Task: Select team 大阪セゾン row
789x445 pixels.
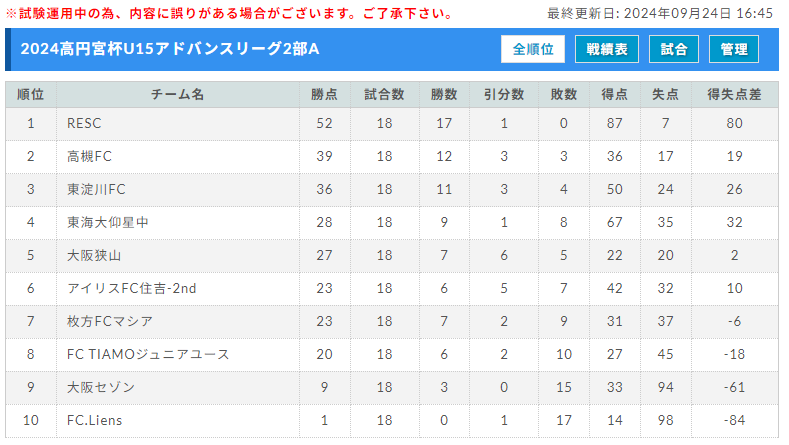Action: point(392,388)
